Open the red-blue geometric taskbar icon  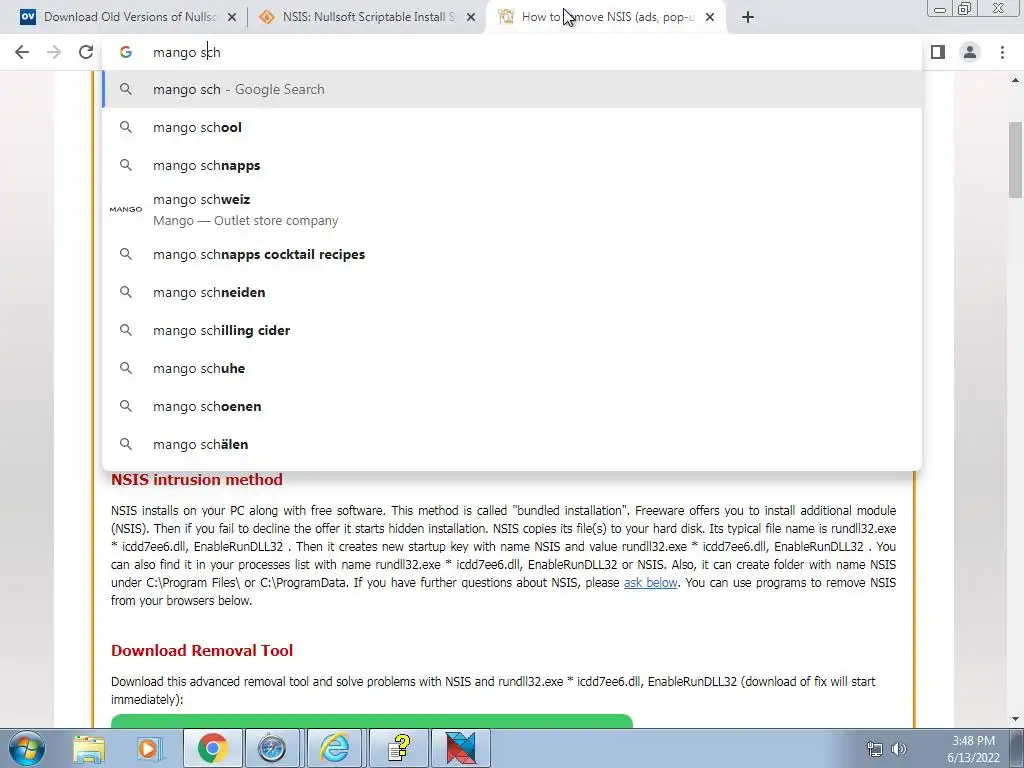(460, 748)
